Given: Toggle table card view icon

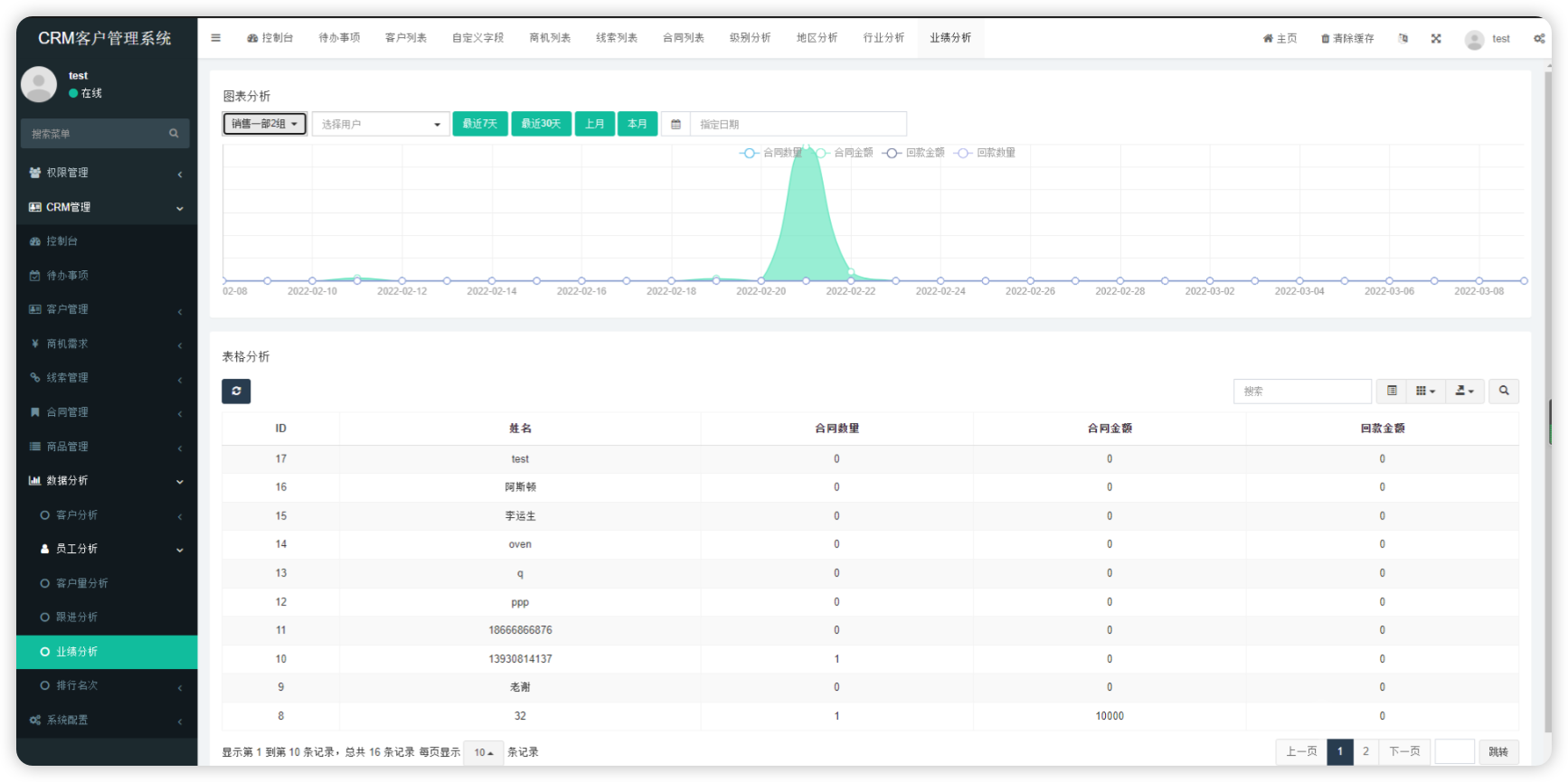Looking at the screenshot, I should [1392, 391].
